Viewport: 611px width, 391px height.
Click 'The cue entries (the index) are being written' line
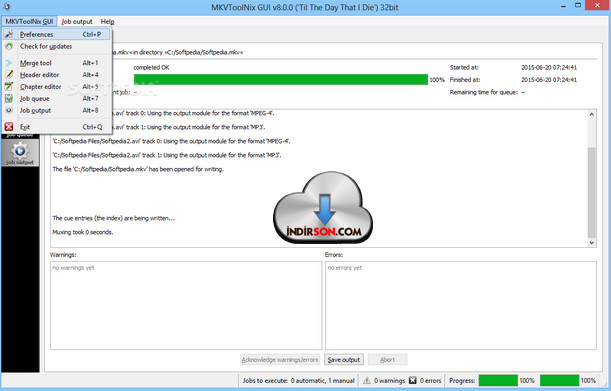click(x=113, y=218)
